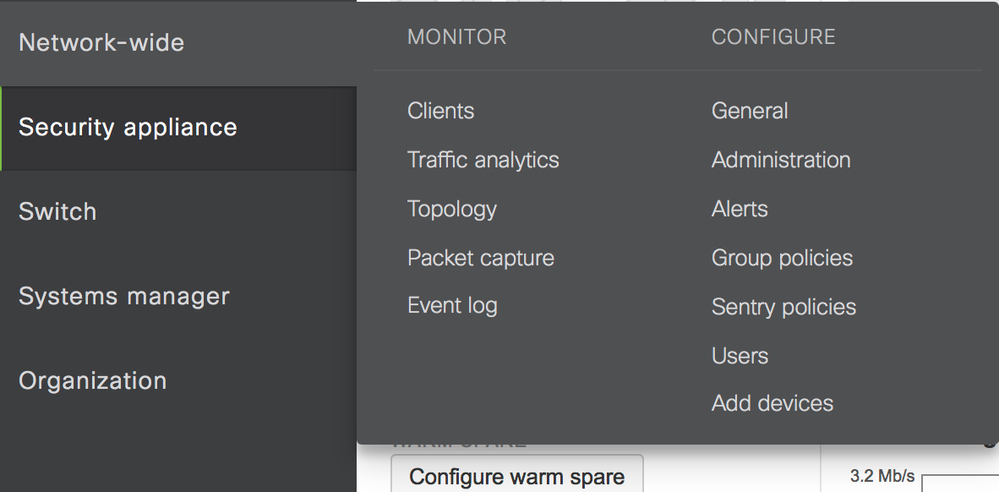
Task: Click the MONITOR column heading
Action: click(457, 37)
